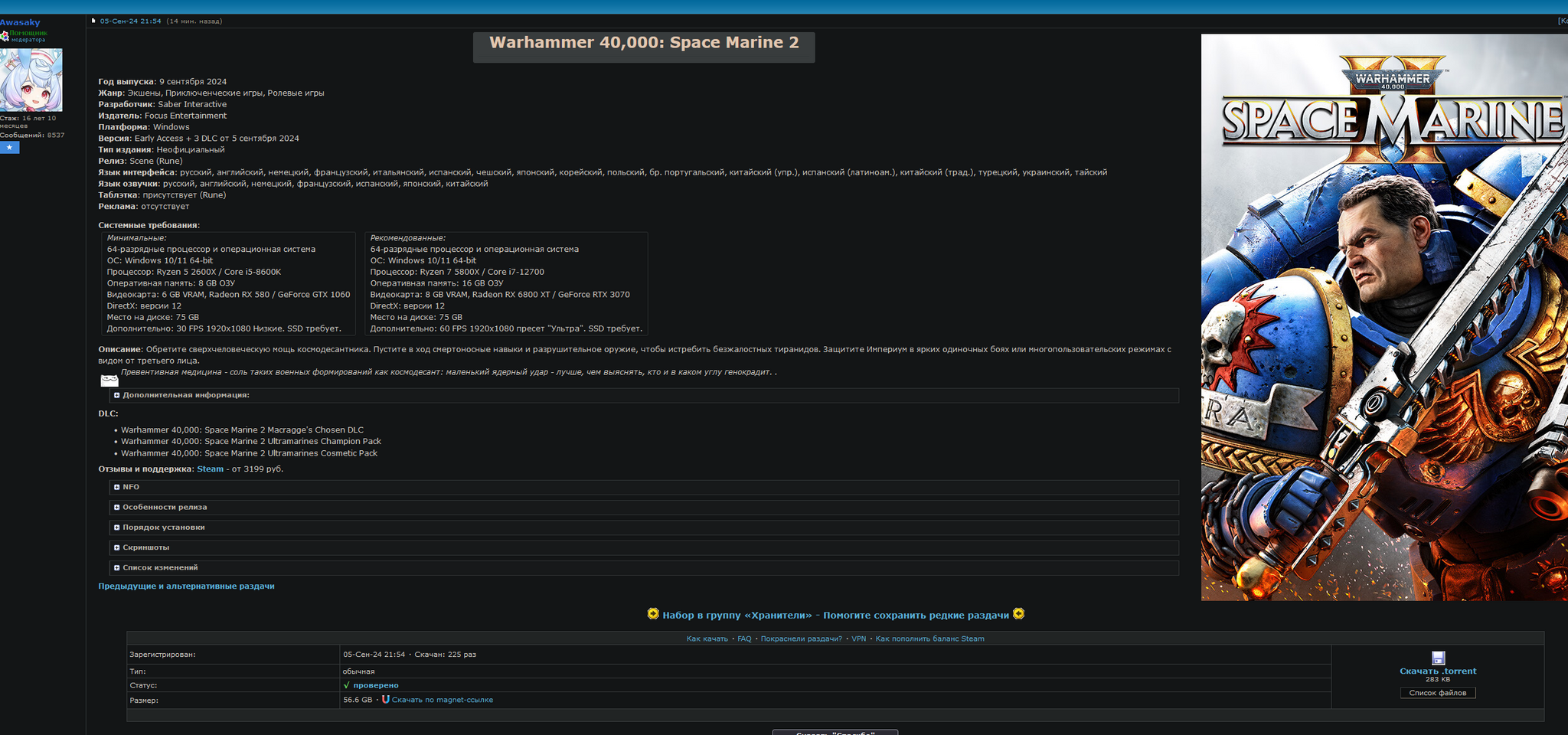Image resolution: width=1568 pixels, height=735 pixels.
Task: Click the Издатель: Focus Entertainment line
Action: click(x=162, y=116)
